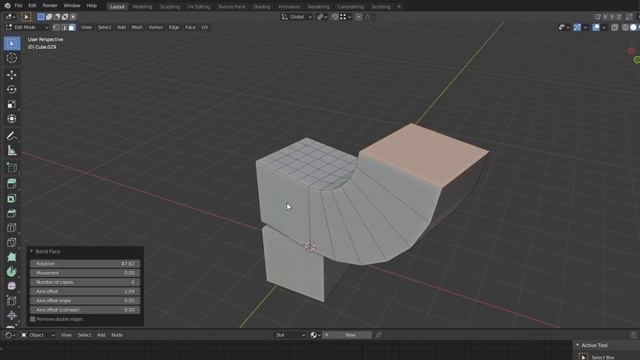The height and width of the screenshot is (360, 640).
Task: Select the Poly Build tool
Action: pos(12,257)
